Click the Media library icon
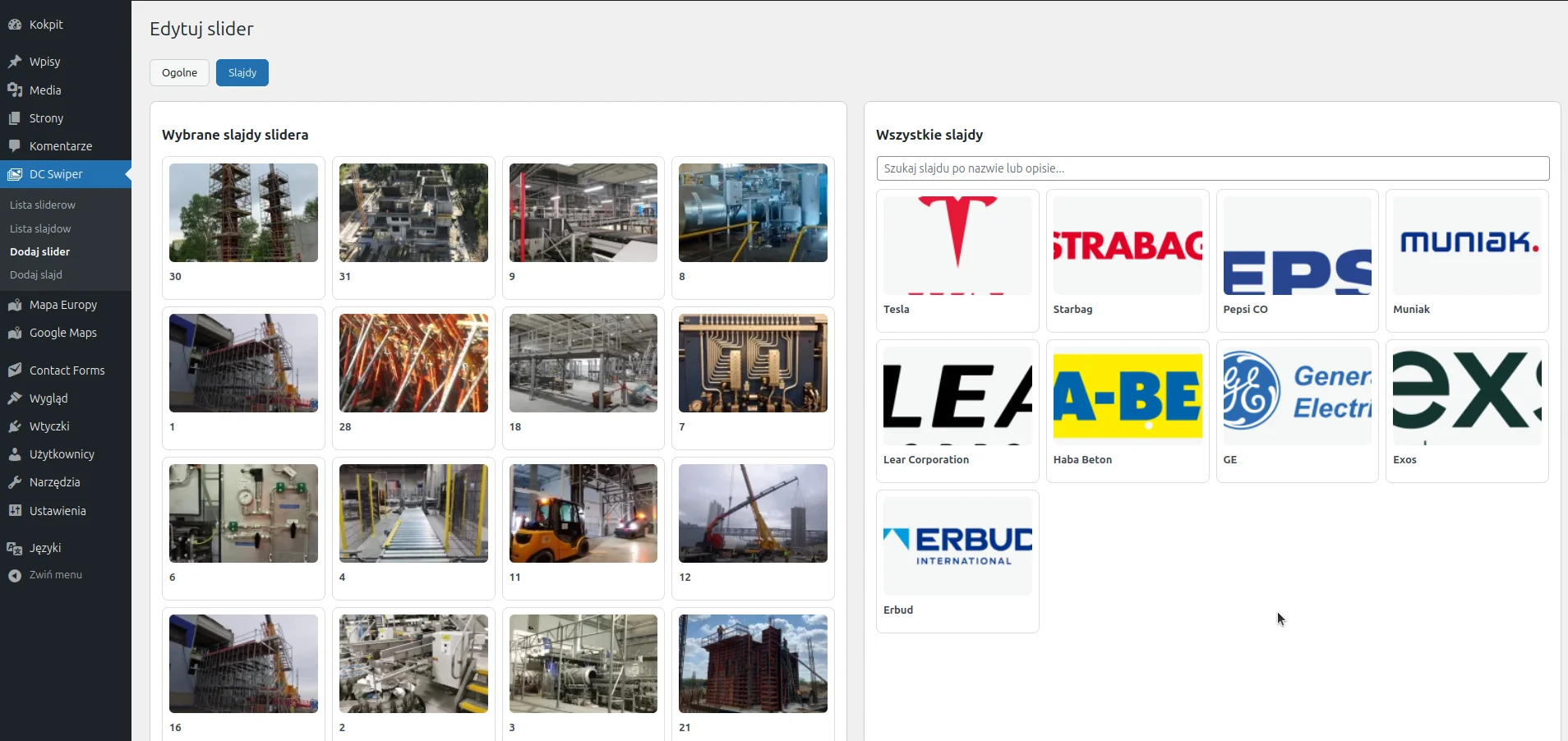Image resolution: width=1568 pixels, height=741 pixels. 15,90
